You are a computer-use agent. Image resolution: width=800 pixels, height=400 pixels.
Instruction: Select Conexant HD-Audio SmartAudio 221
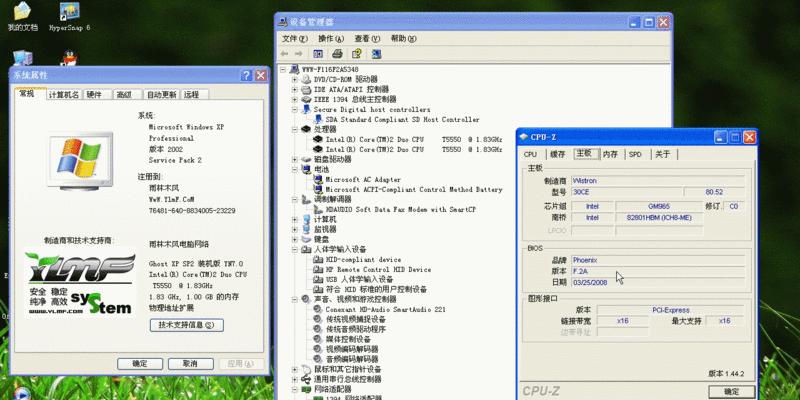[x=385, y=309]
